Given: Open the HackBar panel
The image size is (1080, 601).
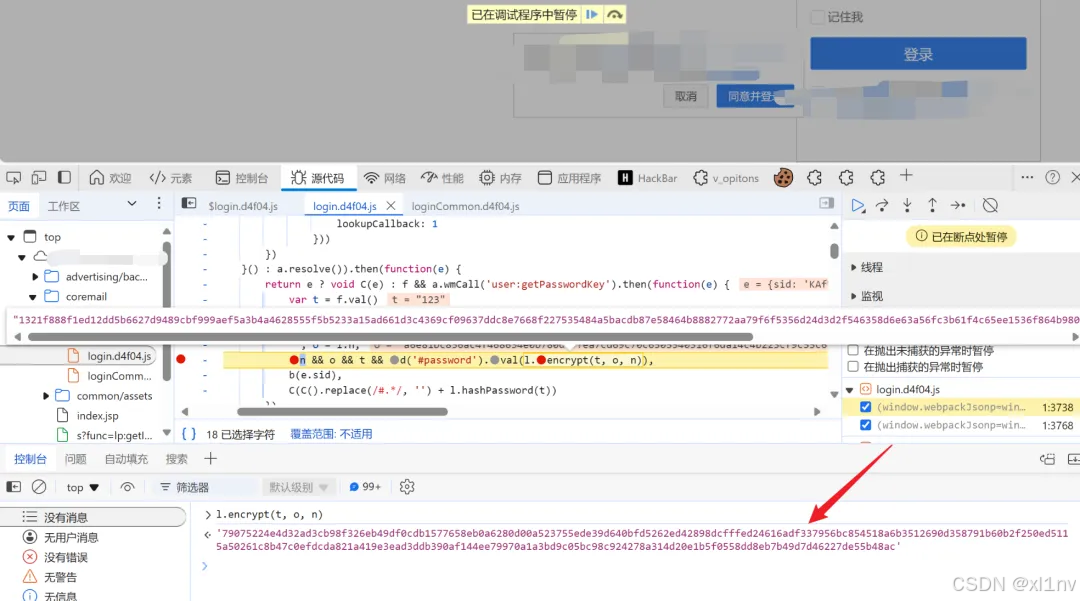Looking at the screenshot, I should (647, 178).
